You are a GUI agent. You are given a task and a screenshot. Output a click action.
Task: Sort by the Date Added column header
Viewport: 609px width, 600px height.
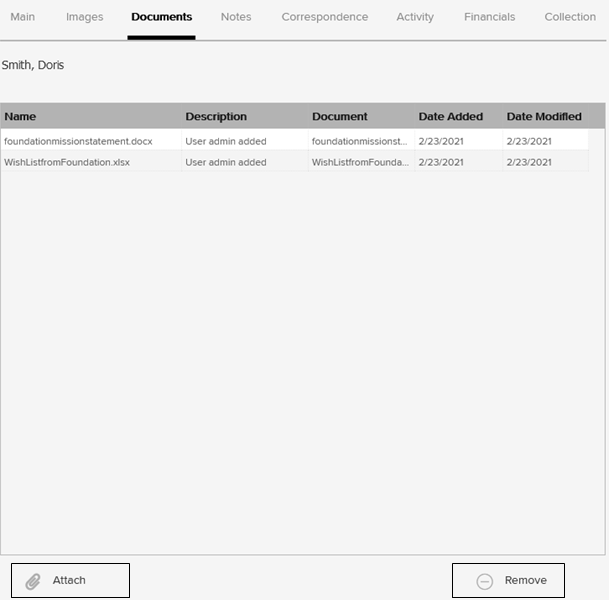[x=459, y=116]
